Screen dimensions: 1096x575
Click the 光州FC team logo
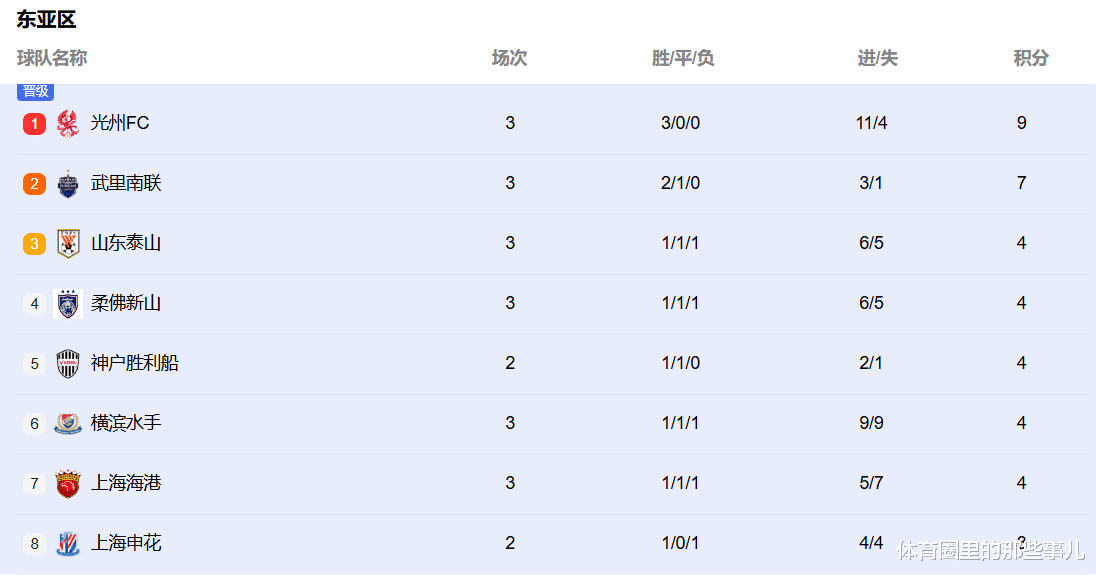(68, 124)
